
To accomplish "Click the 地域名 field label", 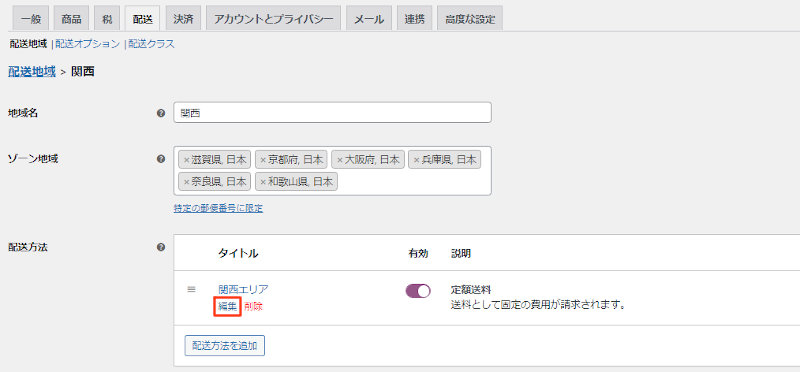I will [23, 113].
